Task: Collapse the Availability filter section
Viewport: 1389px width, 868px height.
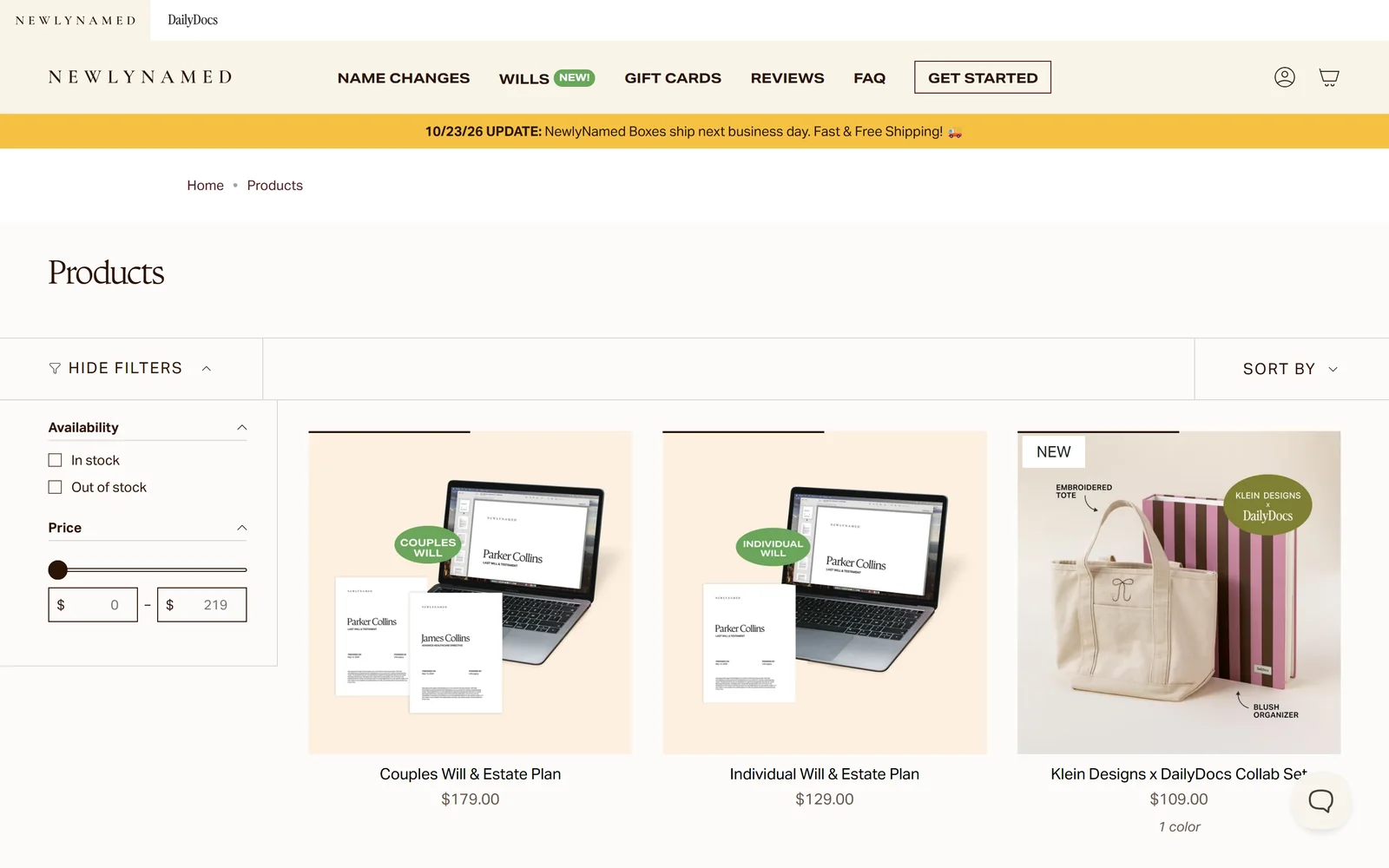Action: pos(242,427)
